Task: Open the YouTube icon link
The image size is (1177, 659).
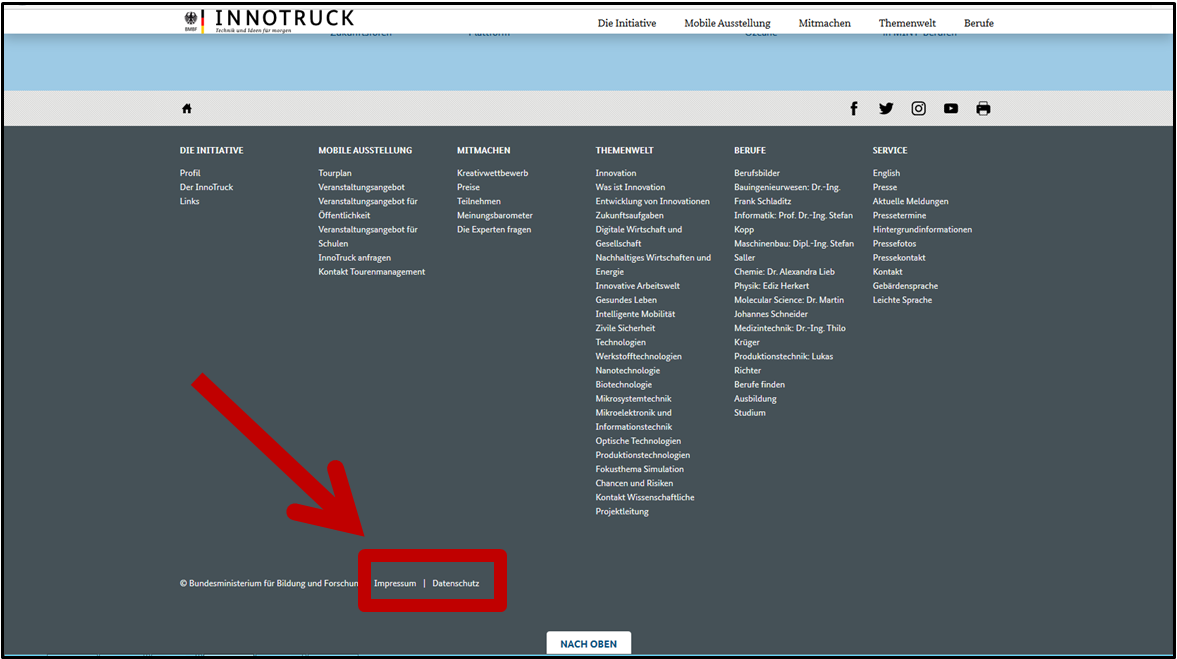Action: [950, 109]
